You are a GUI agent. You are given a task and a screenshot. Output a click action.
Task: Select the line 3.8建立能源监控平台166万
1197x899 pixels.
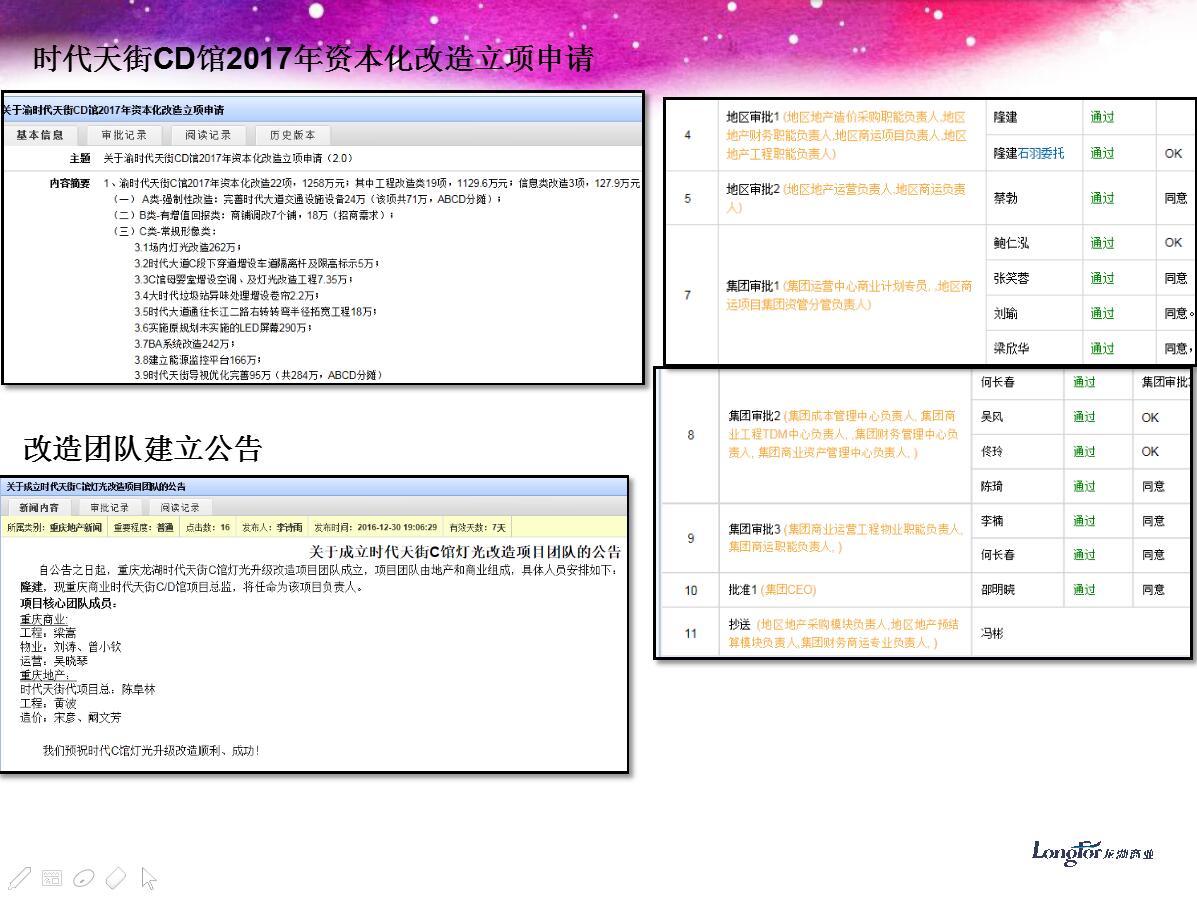pos(198,360)
